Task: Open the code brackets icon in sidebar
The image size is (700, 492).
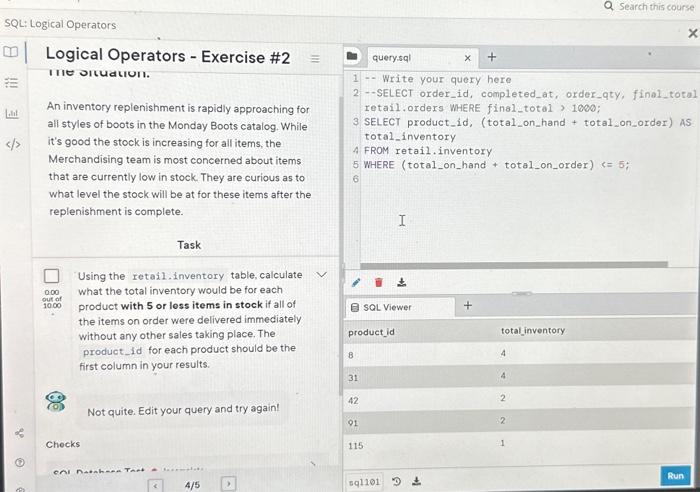Action: click(x=13, y=144)
